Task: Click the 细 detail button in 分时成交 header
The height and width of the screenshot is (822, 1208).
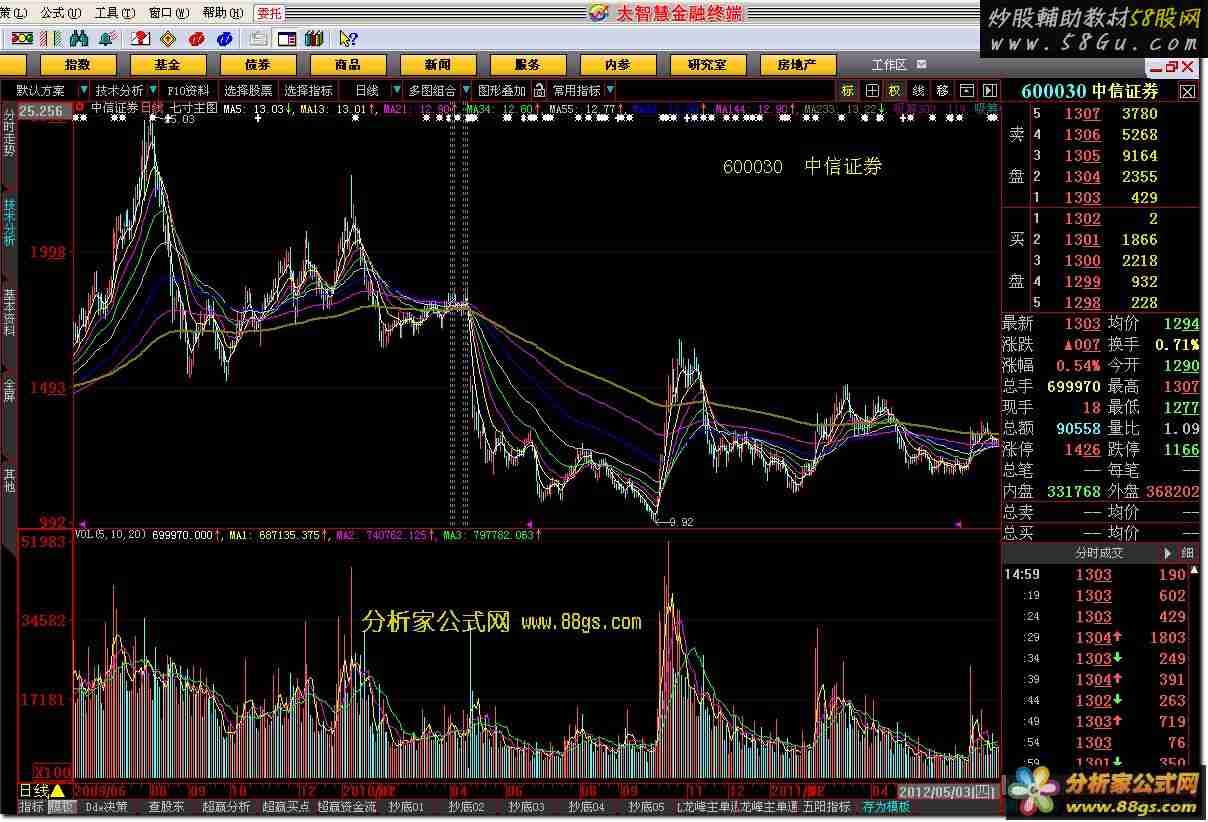Action: click(1188, 553)
